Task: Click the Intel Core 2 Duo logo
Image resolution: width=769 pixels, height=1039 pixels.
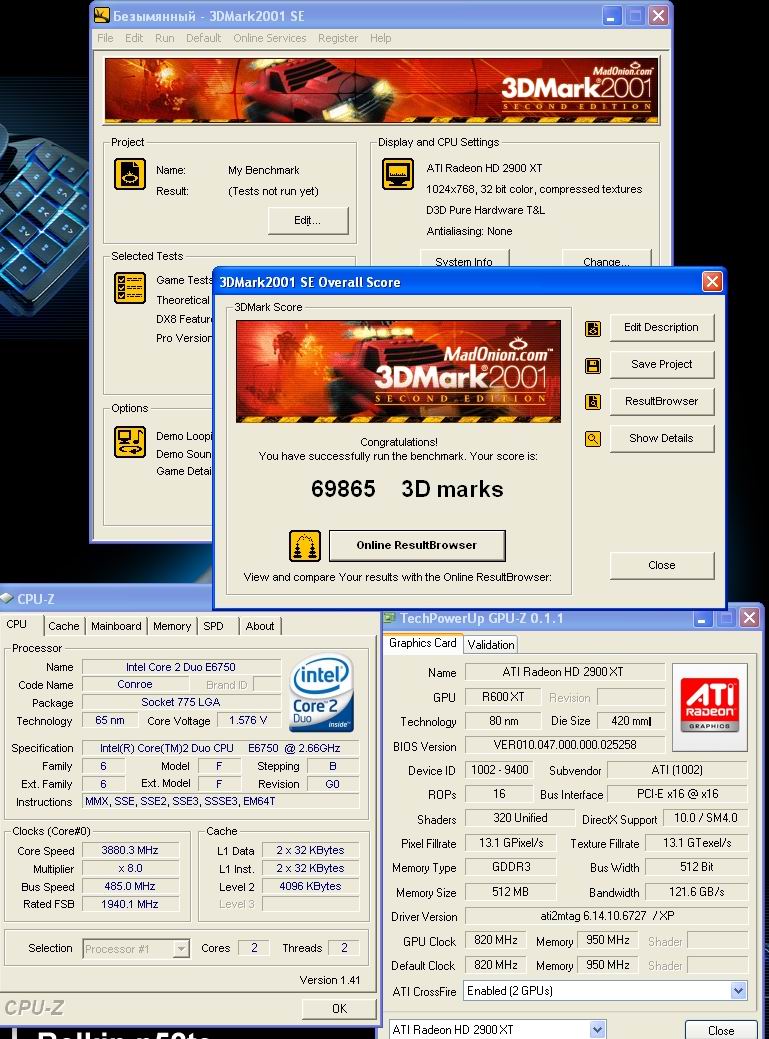Action: [321, 692]
